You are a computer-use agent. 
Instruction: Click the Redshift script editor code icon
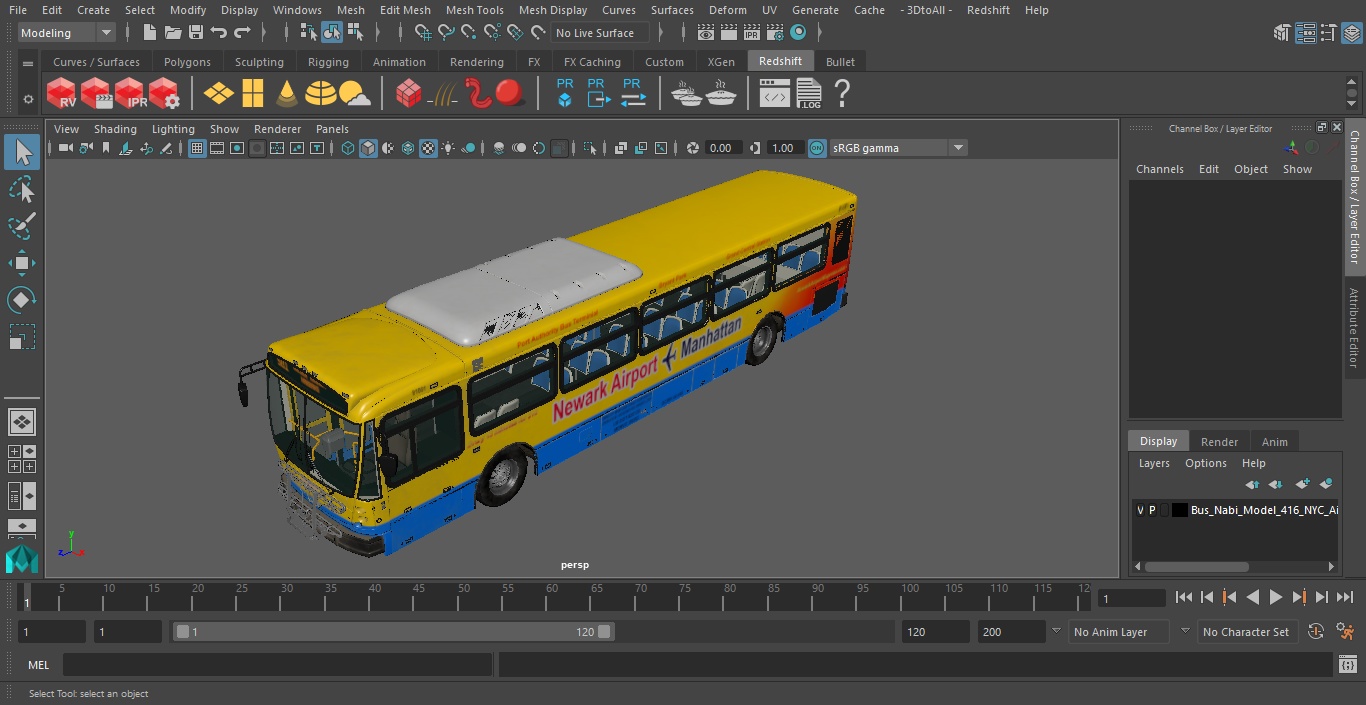[774, 94]
